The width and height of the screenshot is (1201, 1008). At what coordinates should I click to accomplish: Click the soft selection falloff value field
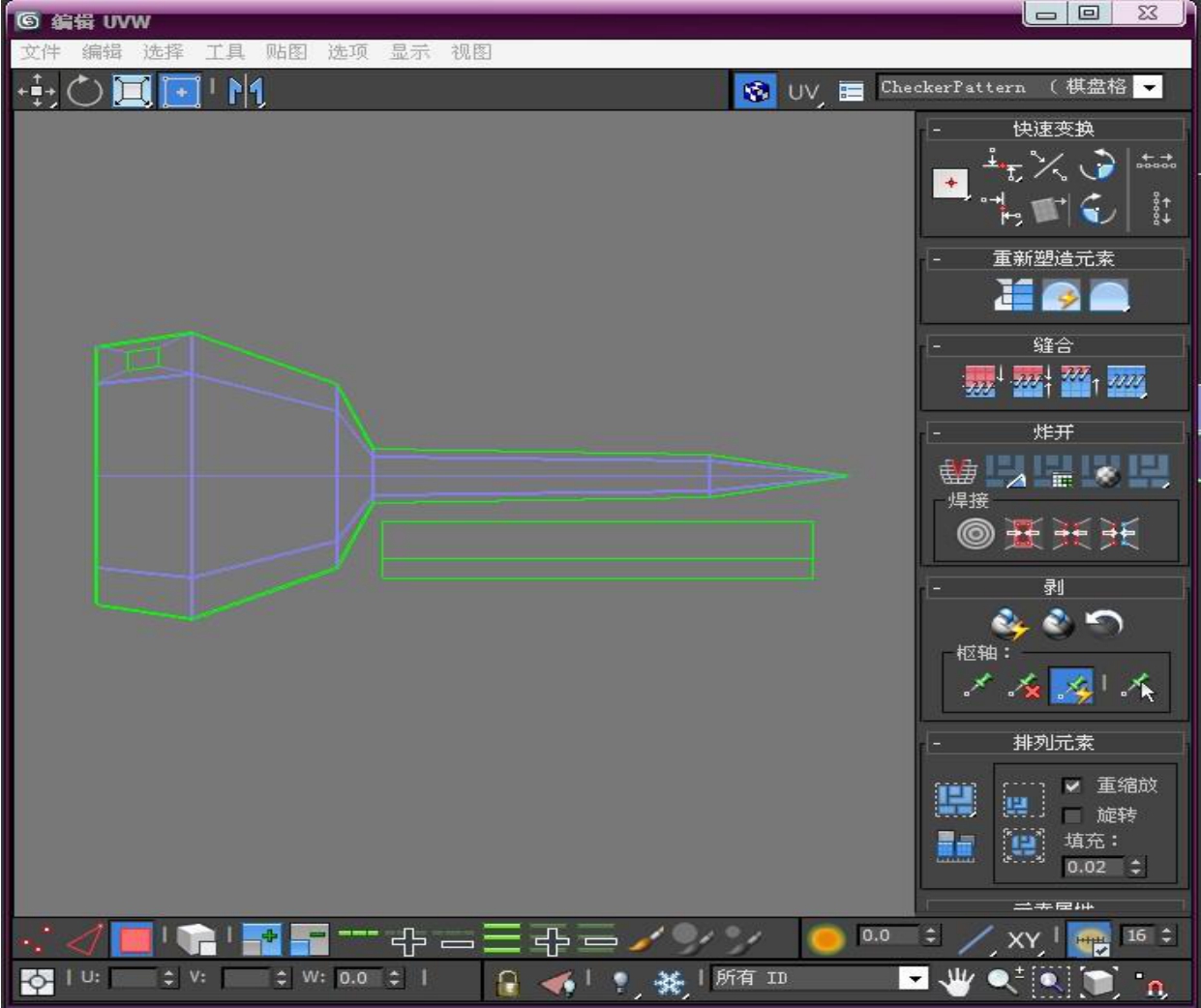[x=888, y=935]
